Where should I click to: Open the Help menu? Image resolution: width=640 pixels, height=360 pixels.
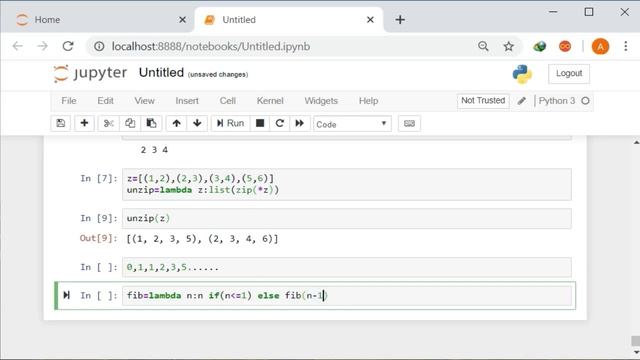tap(368, 101)
